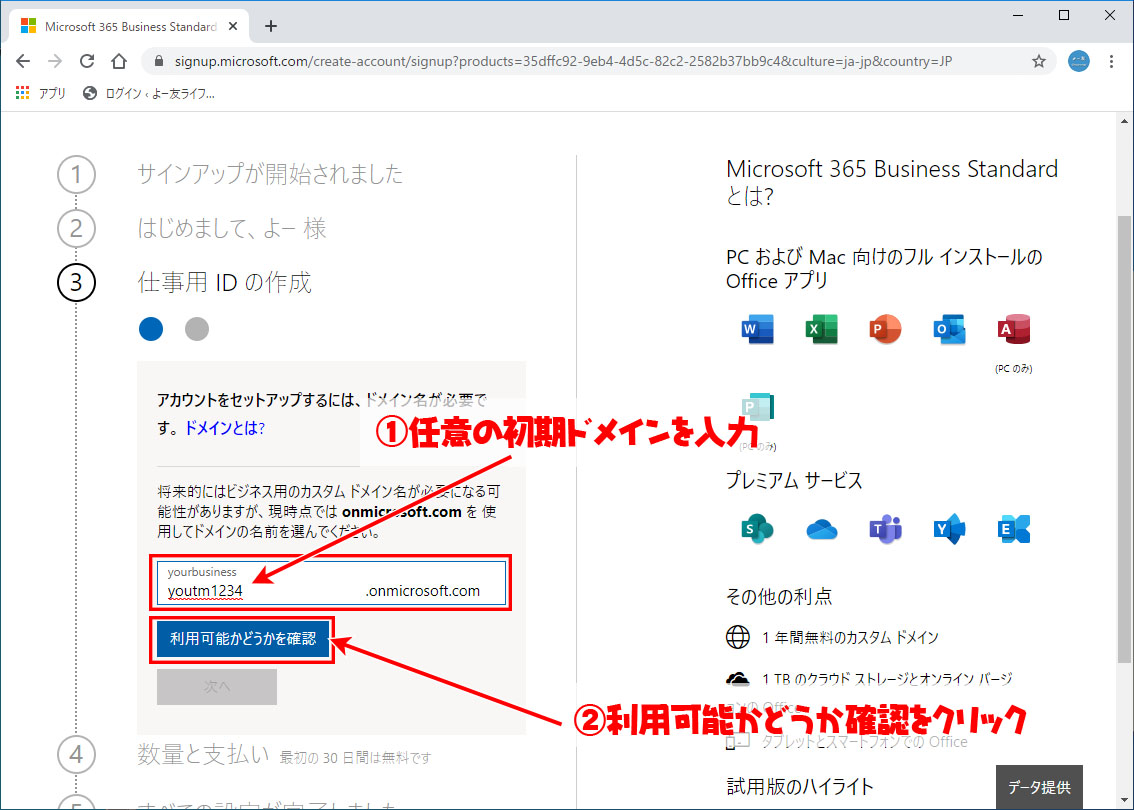Click the OneDrive cloud icon
This screenshot has width=1134, height=810.
821,530
